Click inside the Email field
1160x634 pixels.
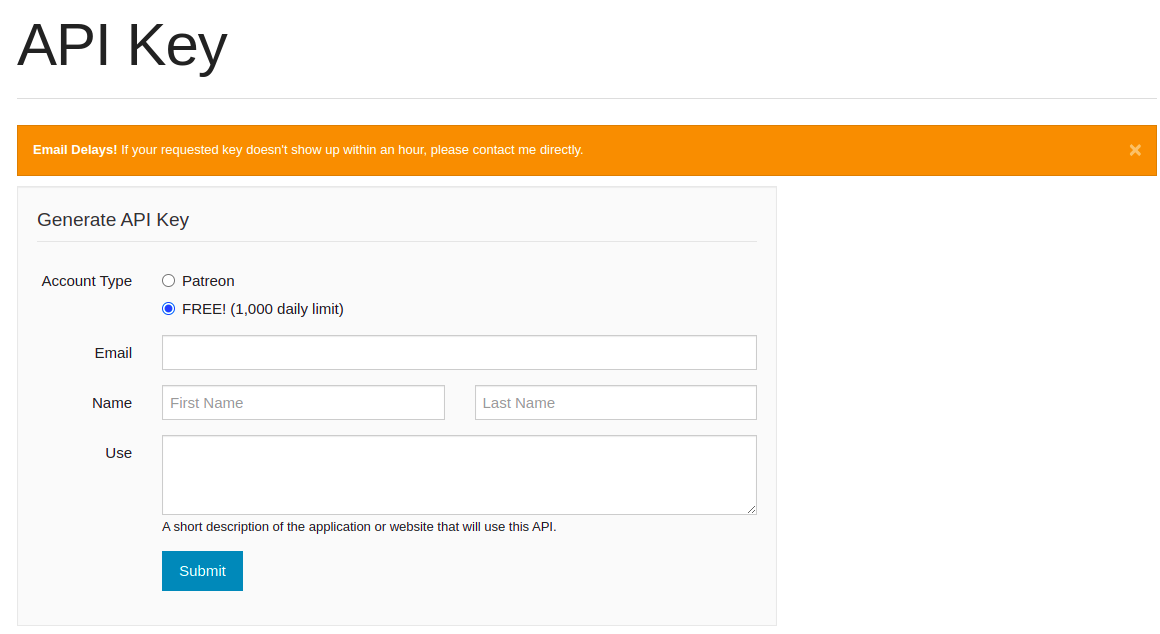tap(458, 352)
